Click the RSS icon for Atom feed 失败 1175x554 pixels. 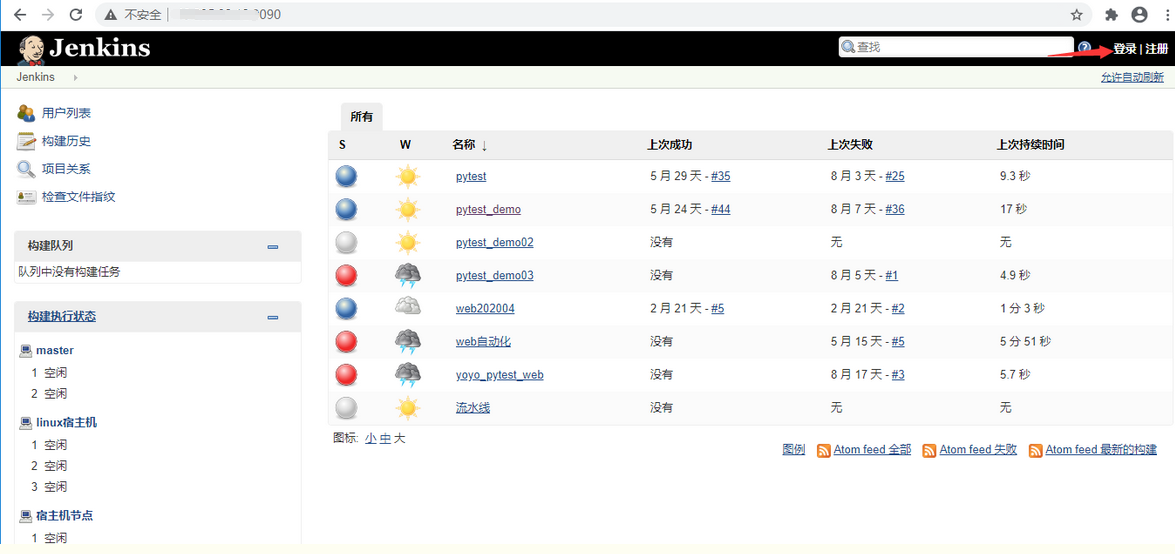click(x=929, y=451)
